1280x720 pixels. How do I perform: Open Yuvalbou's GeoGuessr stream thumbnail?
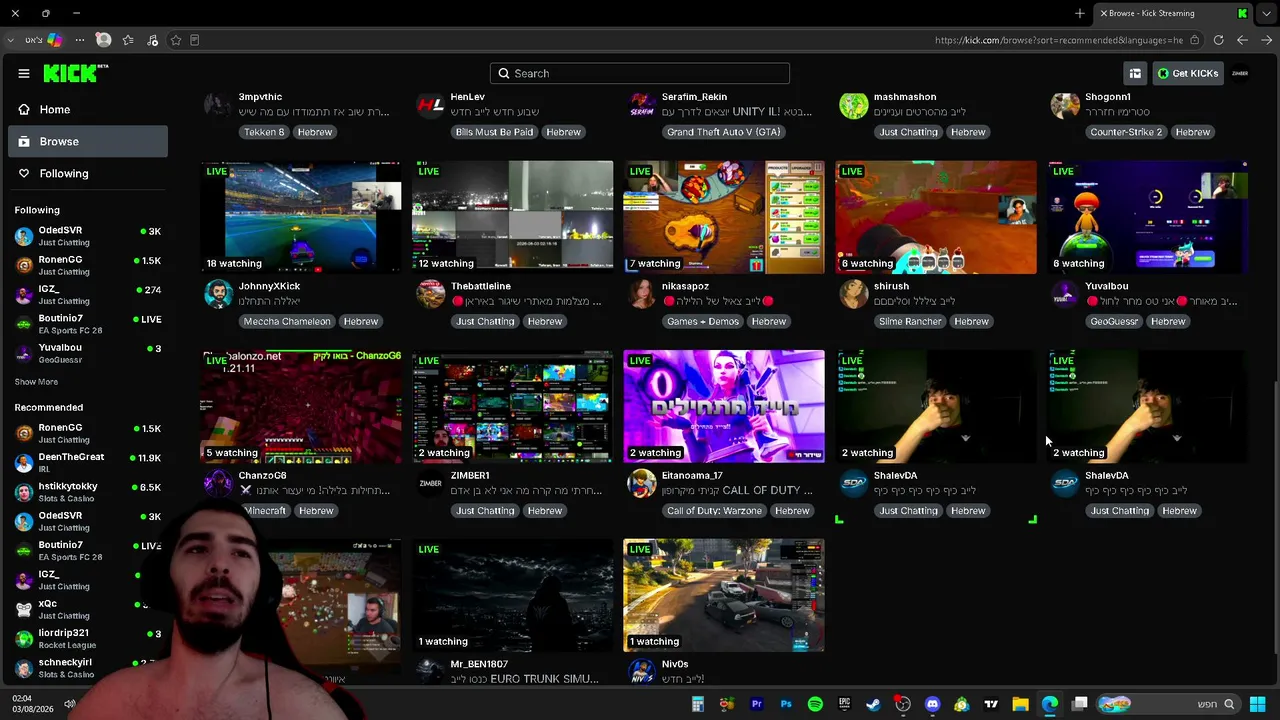point(1148,217)
